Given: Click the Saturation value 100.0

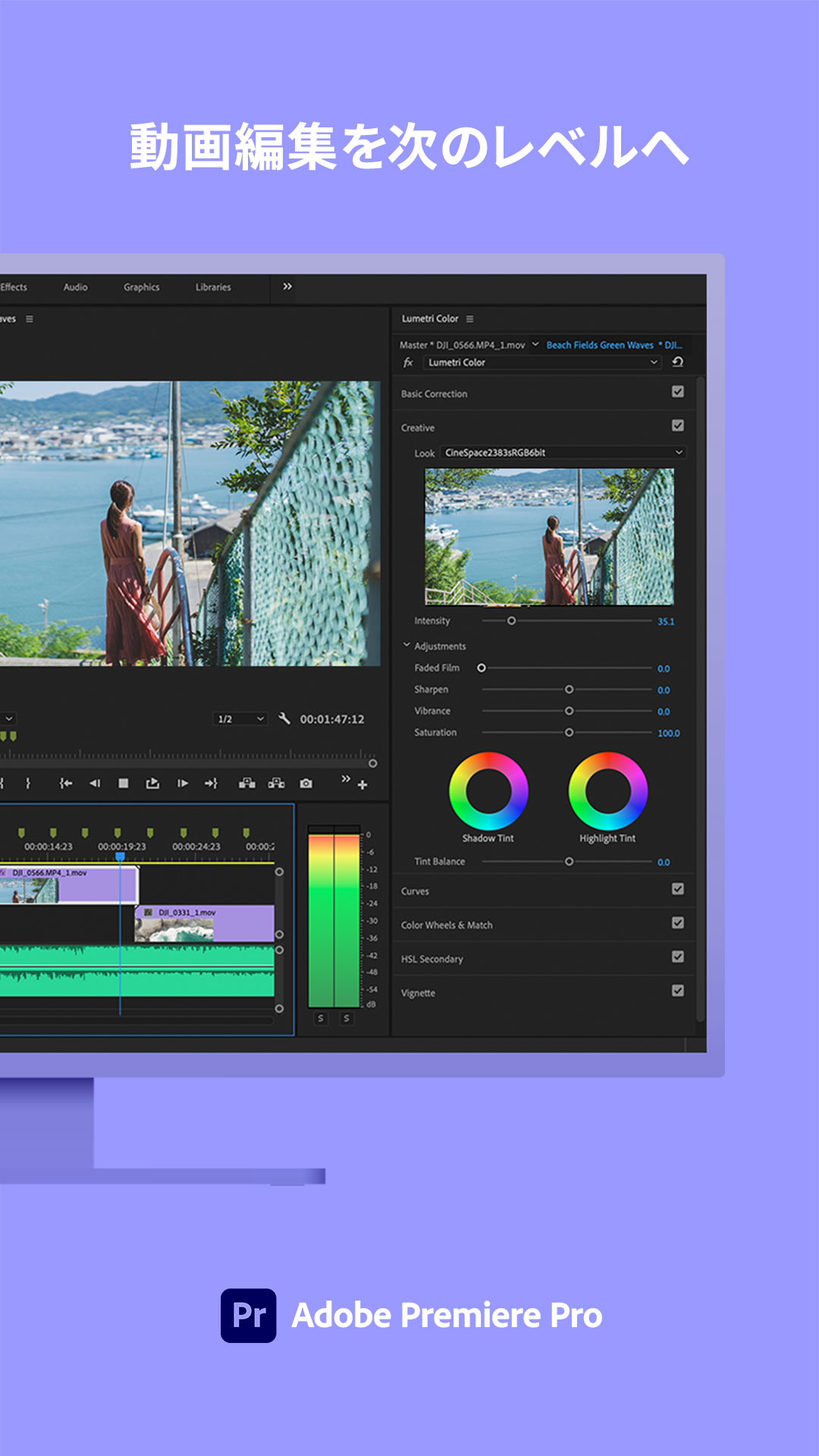Looking at the screenshot, I should 669,733.
